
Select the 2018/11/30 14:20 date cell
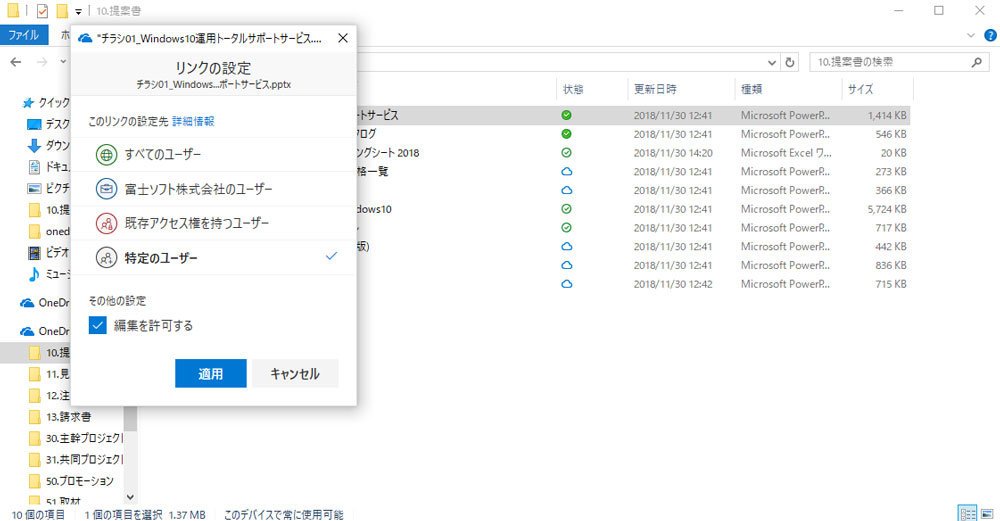pos(673,153)
